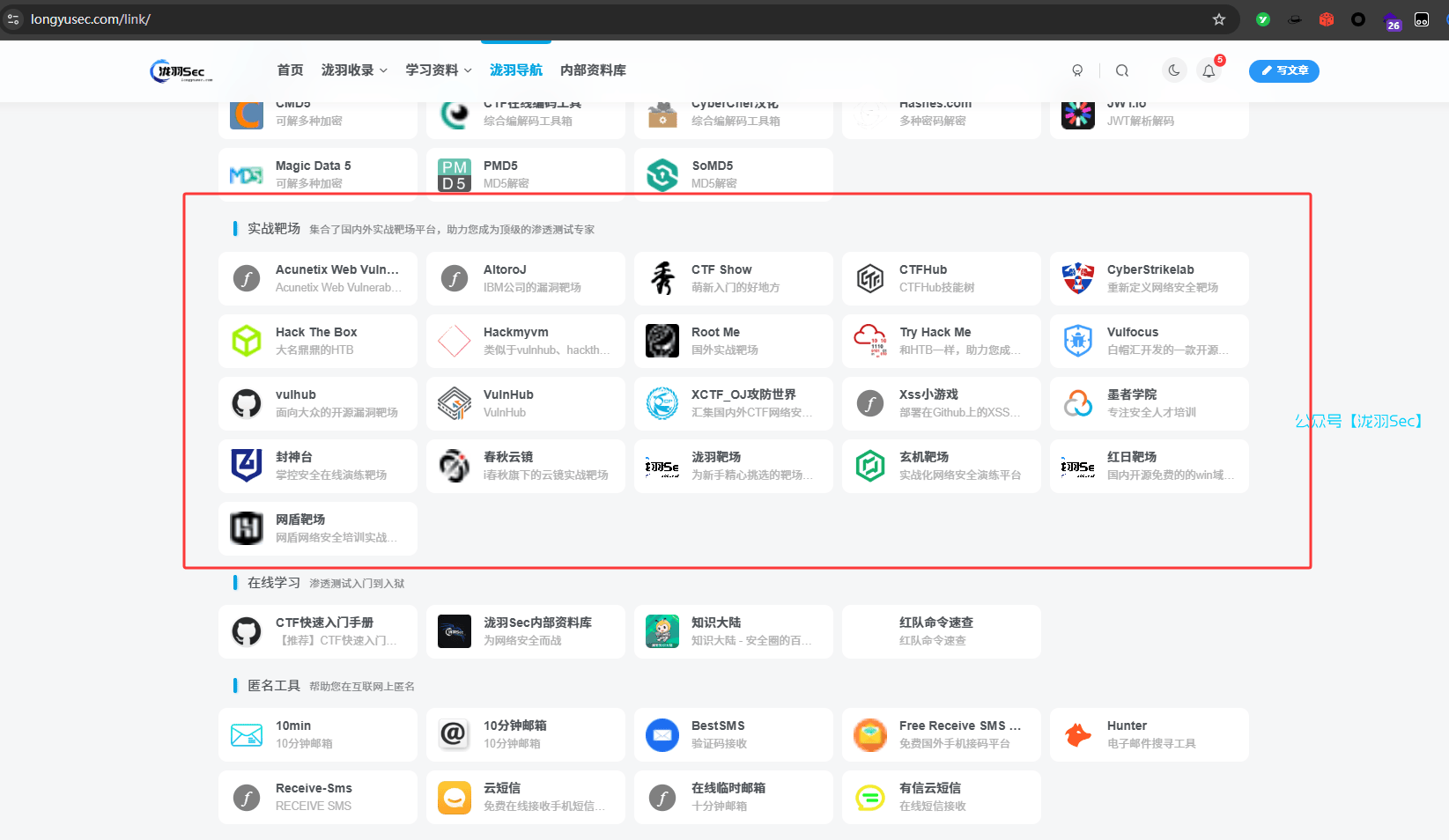Screen dimensions: 1449x840
Task: Click the Hack The Box cube icon
Action: [x=247, y=342]
